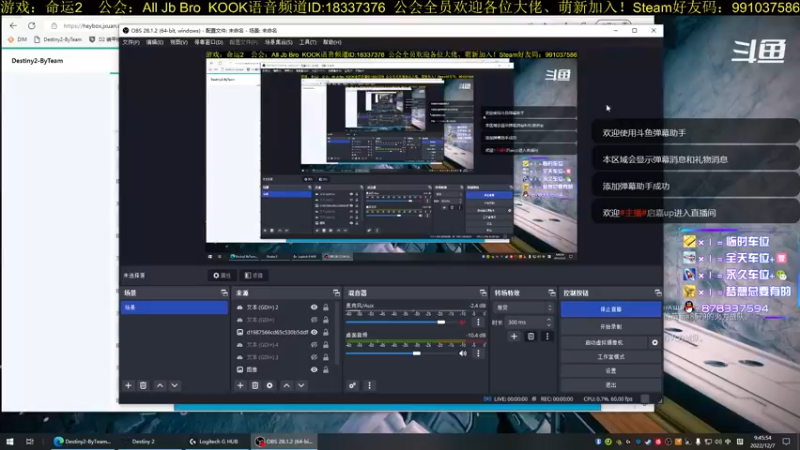The height and width of the screenshot is (450, 800).
Task: Add a new source with plus icon
Action: click(x=240, y=386)
